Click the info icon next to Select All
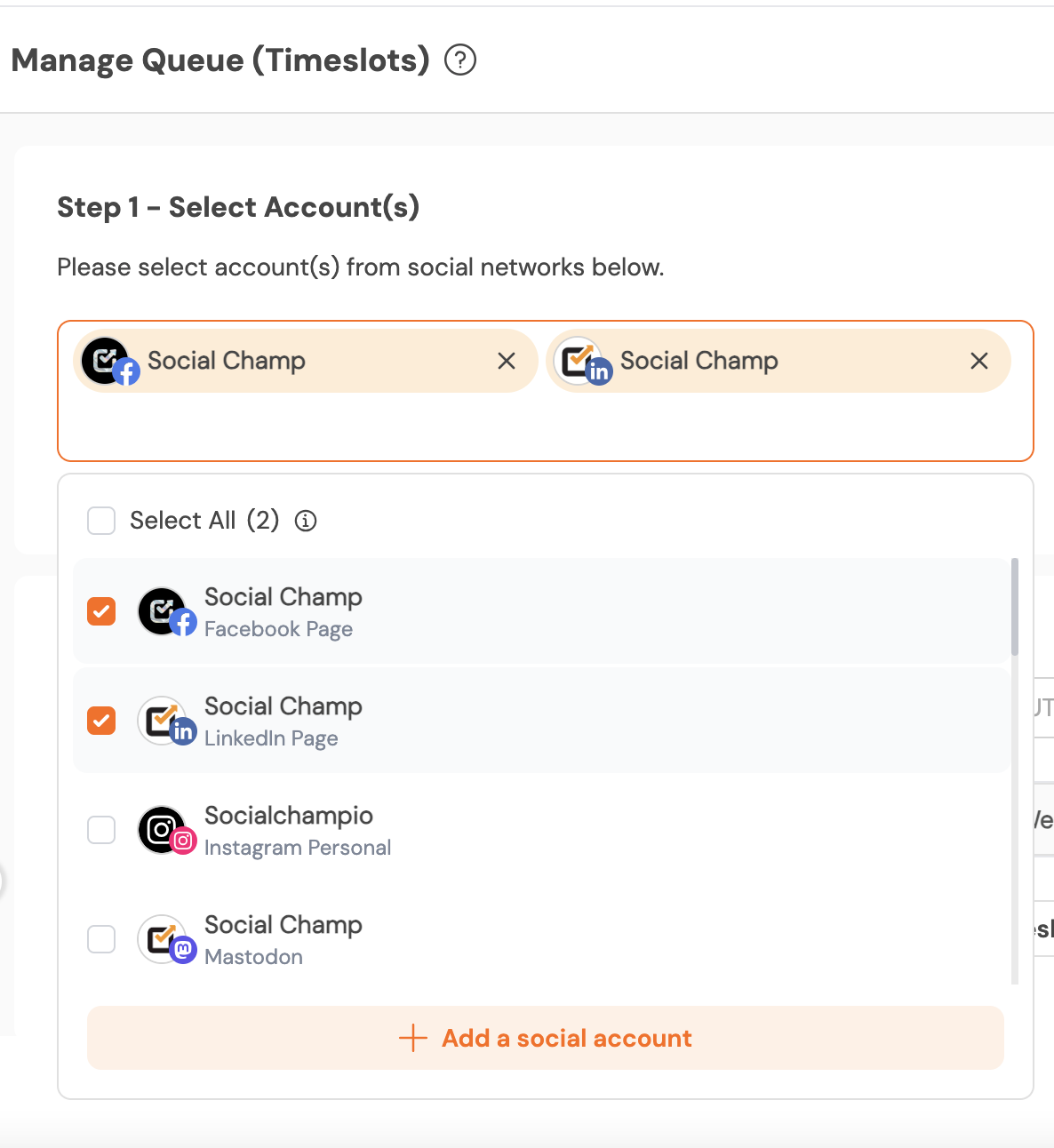The image size is (1054, 1148). pos(306,521)
